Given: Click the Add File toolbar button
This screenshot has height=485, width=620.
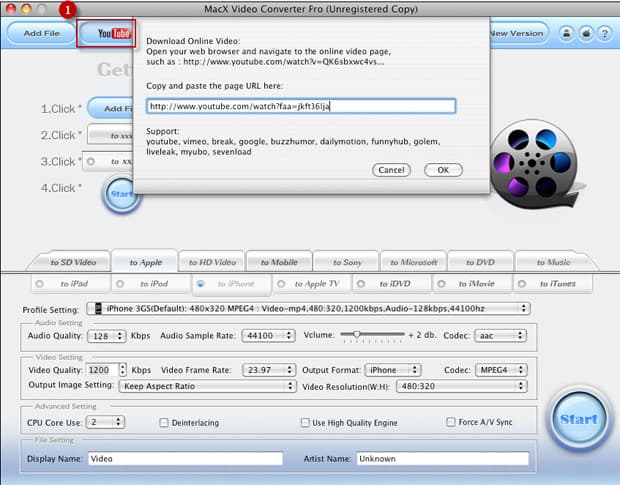Looking at the screenshot, I should 42,34.
